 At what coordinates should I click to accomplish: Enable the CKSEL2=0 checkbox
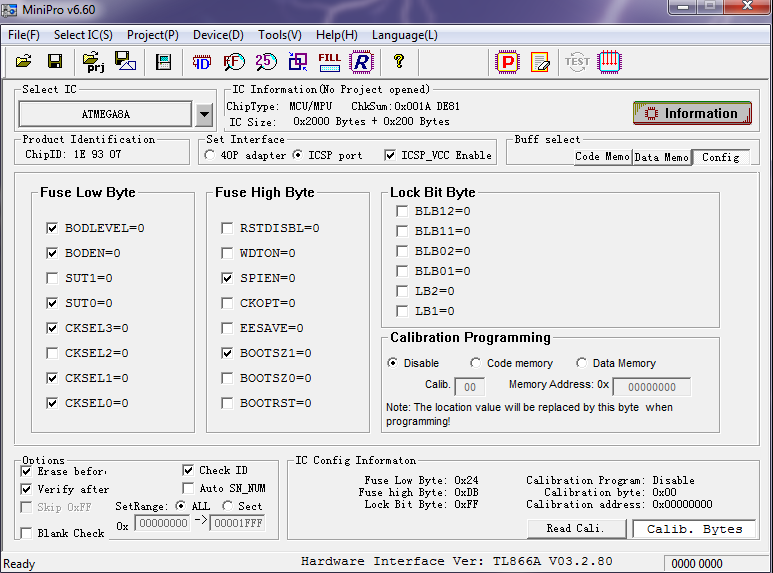[x=52, y=353]
